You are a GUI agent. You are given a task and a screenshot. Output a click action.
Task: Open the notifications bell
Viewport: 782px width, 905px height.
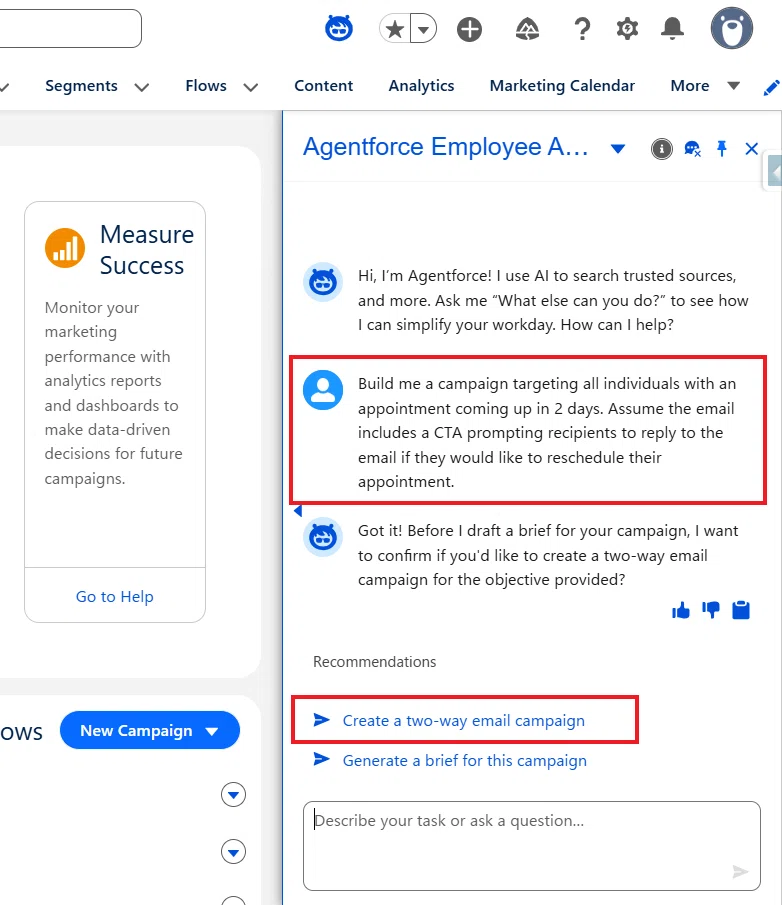pyautogui.click(x=672, y=28)
